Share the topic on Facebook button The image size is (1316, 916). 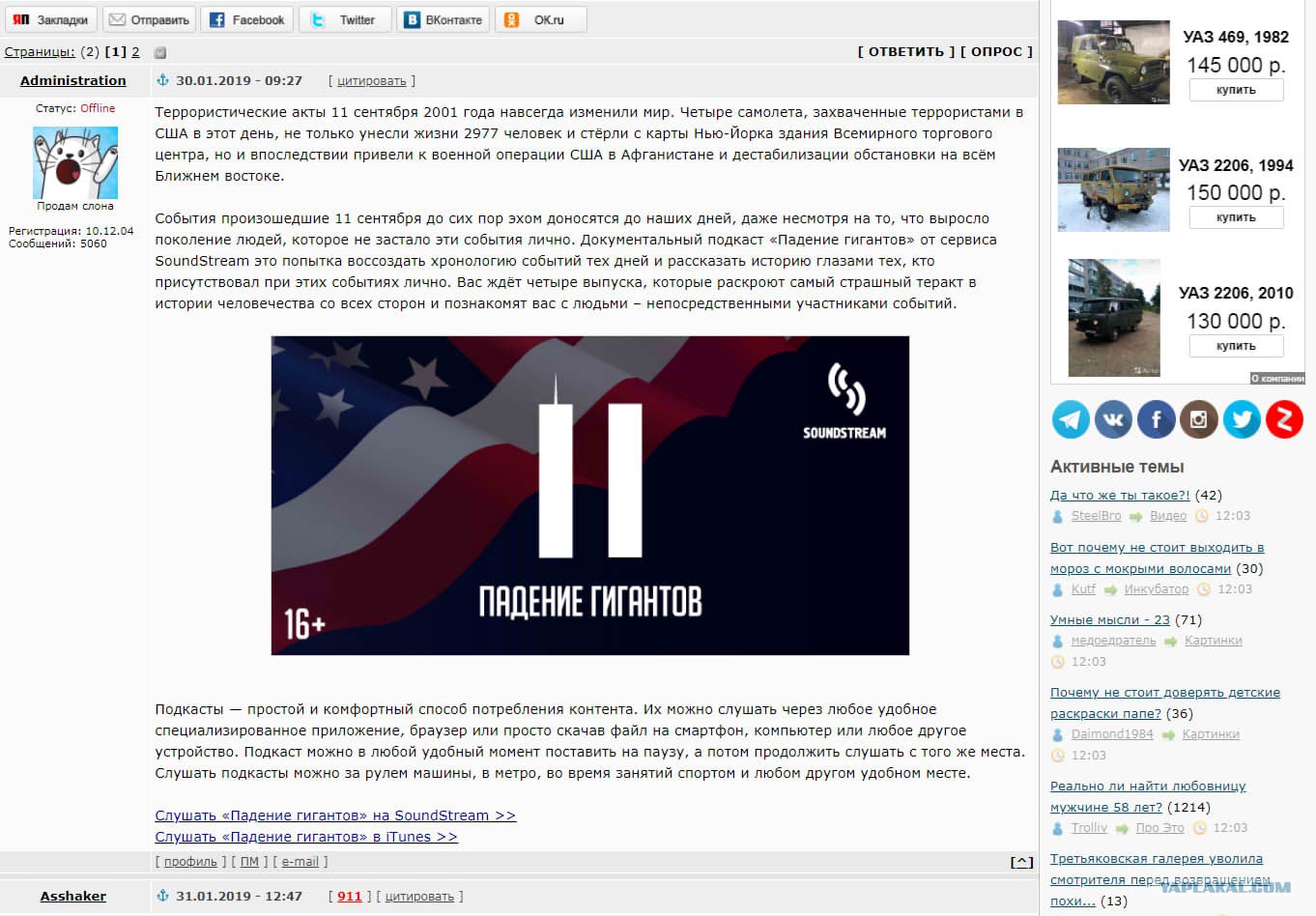point(247,19)
